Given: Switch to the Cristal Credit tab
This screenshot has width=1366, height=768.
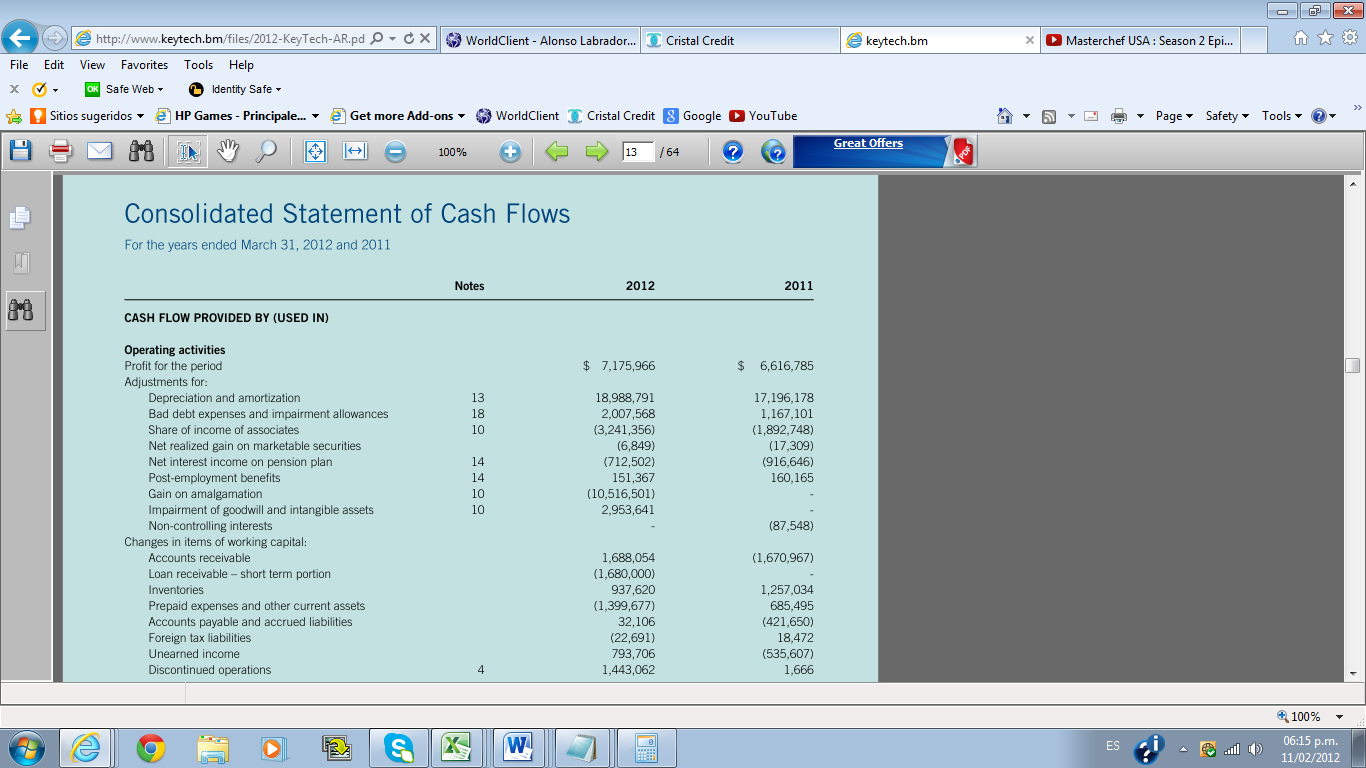Looking at the screenshot, I should 700,41.
